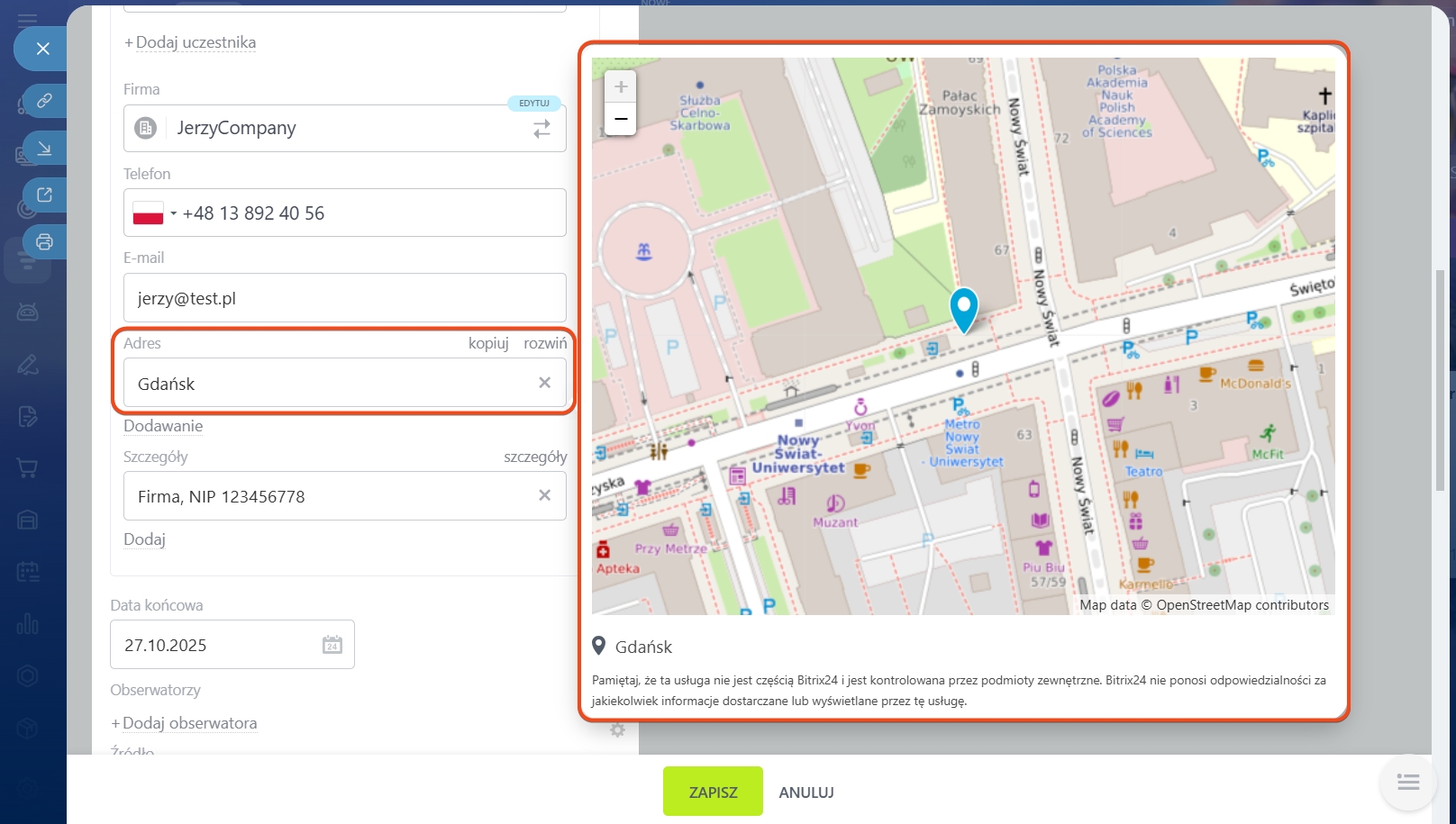Open in new window icon
This screenshot has height=824, width=1456.
coord(44,195)
